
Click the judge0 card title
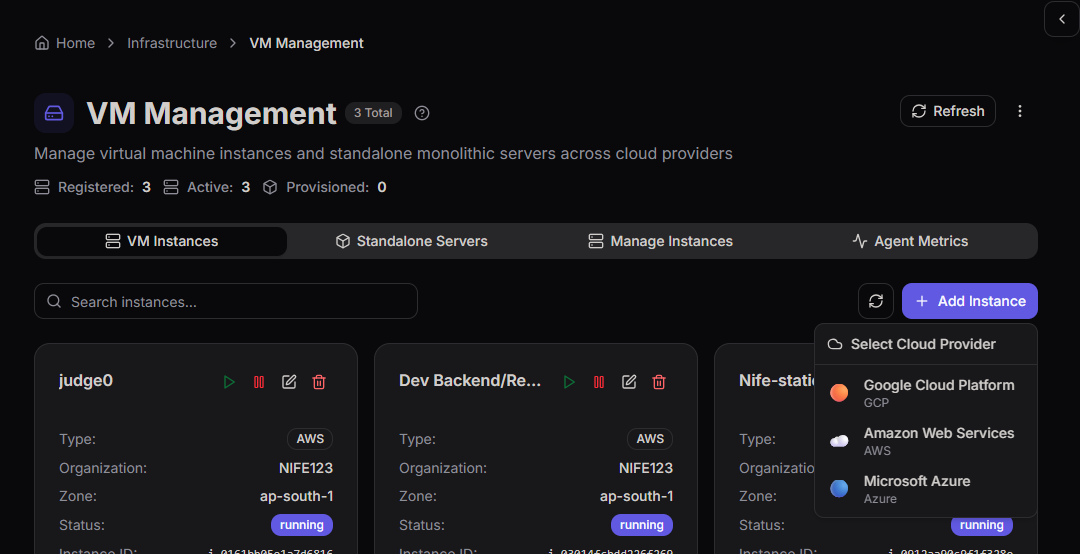click(x=86, y=380)
